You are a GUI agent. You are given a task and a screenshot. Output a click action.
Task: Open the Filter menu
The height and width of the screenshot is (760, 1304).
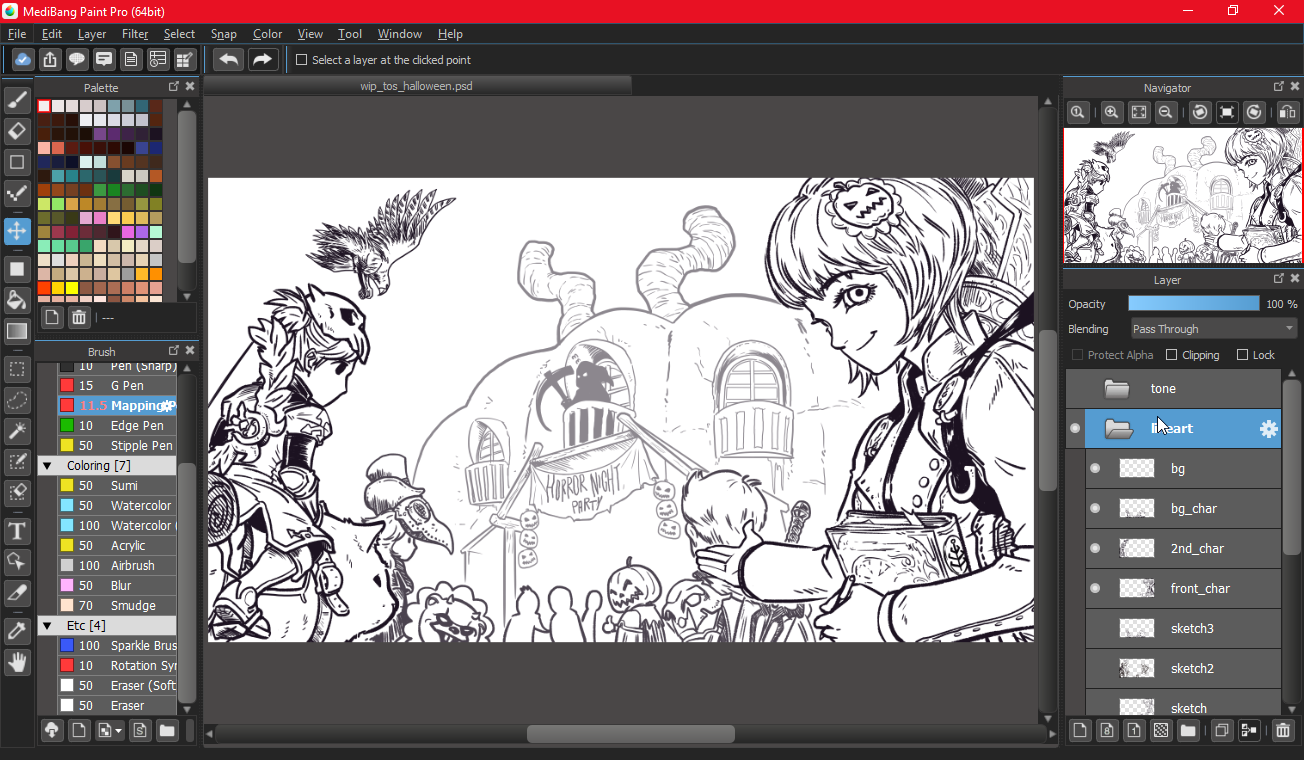click(135, 34)
